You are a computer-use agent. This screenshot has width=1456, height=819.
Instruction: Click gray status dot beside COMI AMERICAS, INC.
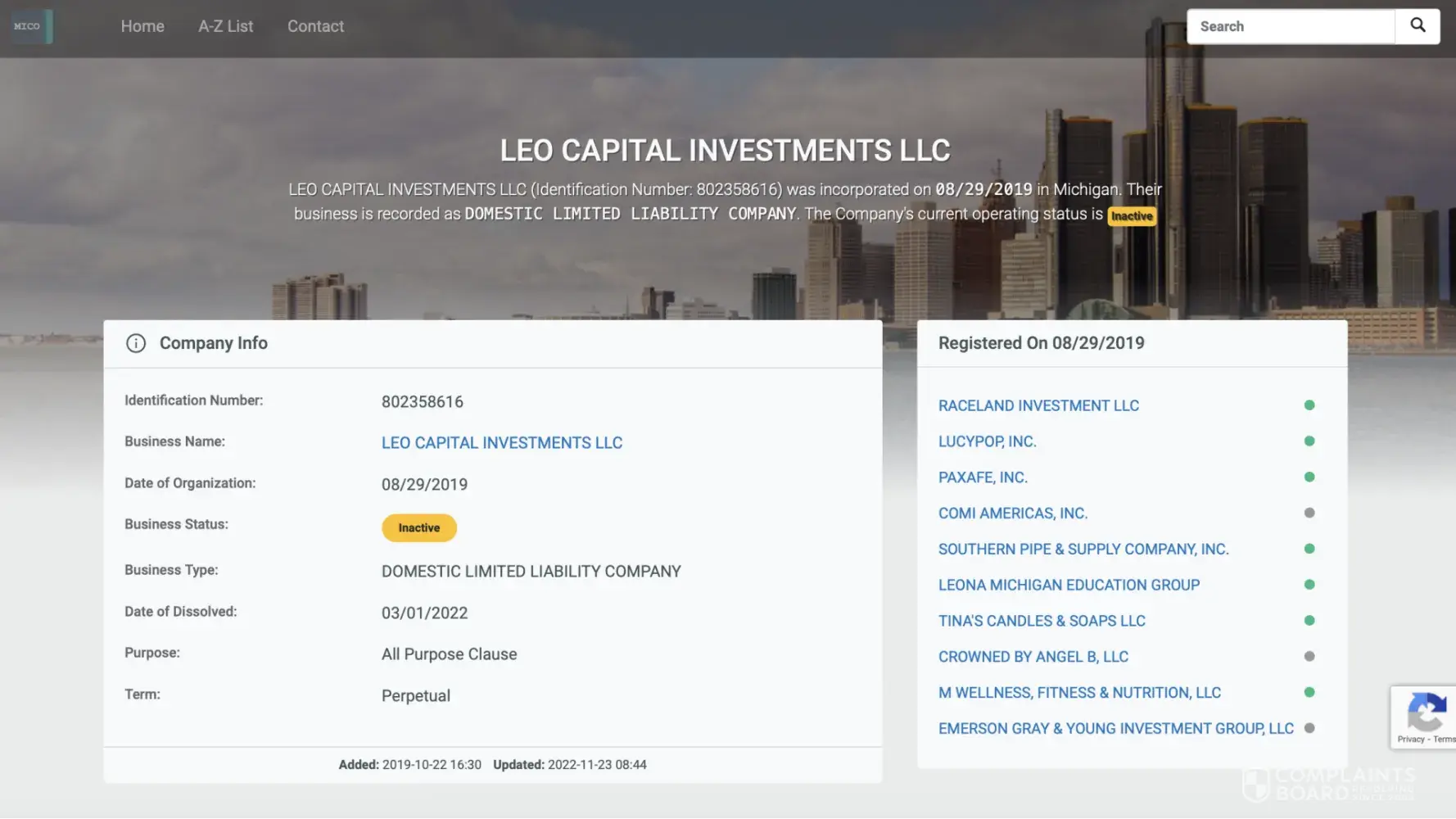pos(1309,513)
